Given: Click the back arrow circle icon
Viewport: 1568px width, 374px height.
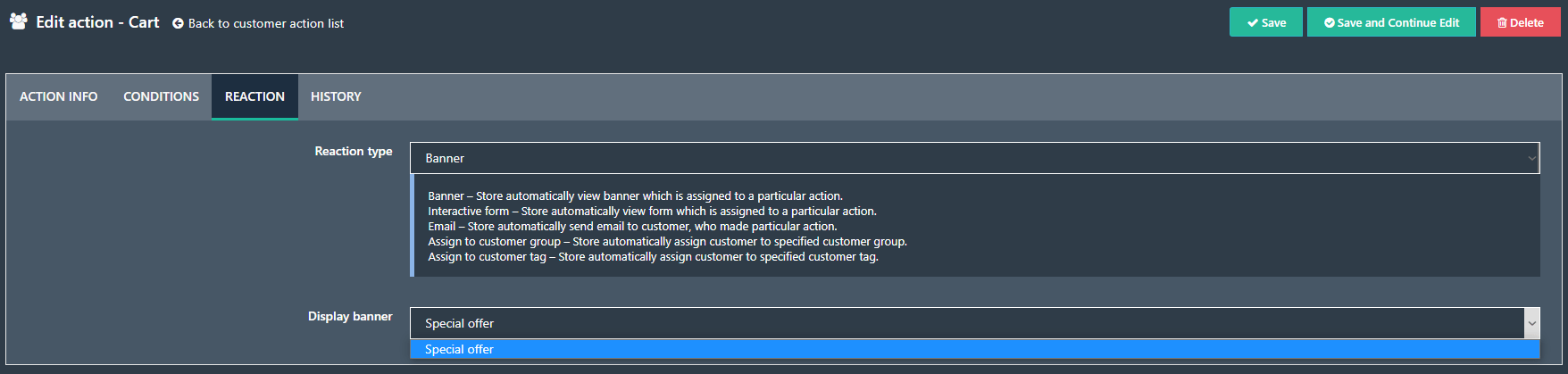Looking at the screenshot, I should pos(178,23).
